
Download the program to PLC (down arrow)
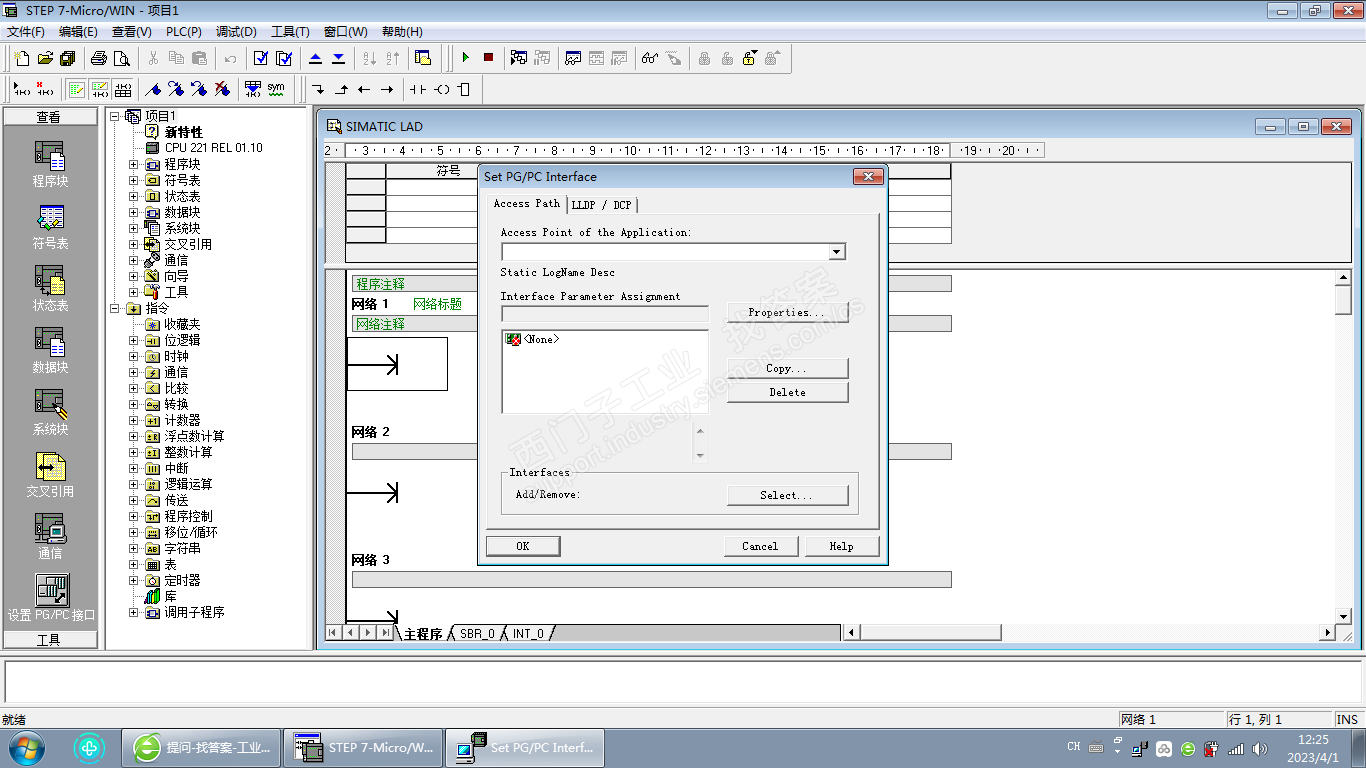click(x=338, y=58)
